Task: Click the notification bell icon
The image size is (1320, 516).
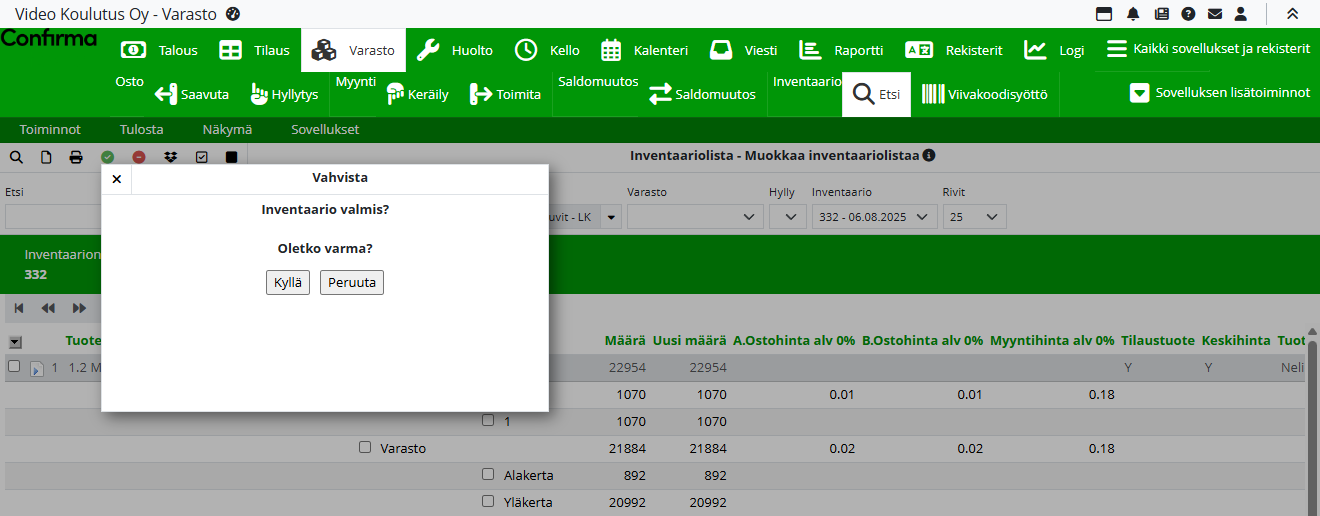Action: pyautogui.click(x=1133, y=14)
